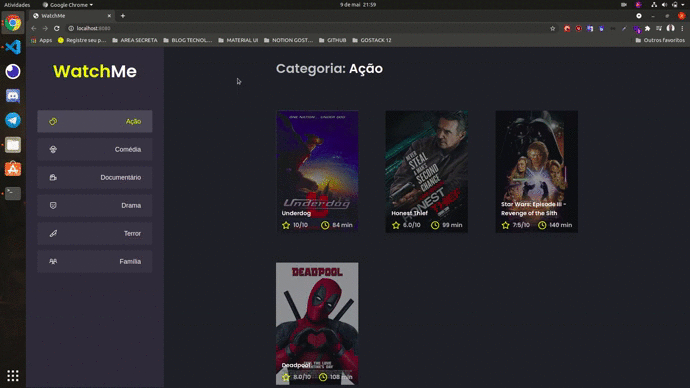Open the GOSTACK 12 bookmark folder
Viewport: 690px width, 388px height.
point(372,40)
